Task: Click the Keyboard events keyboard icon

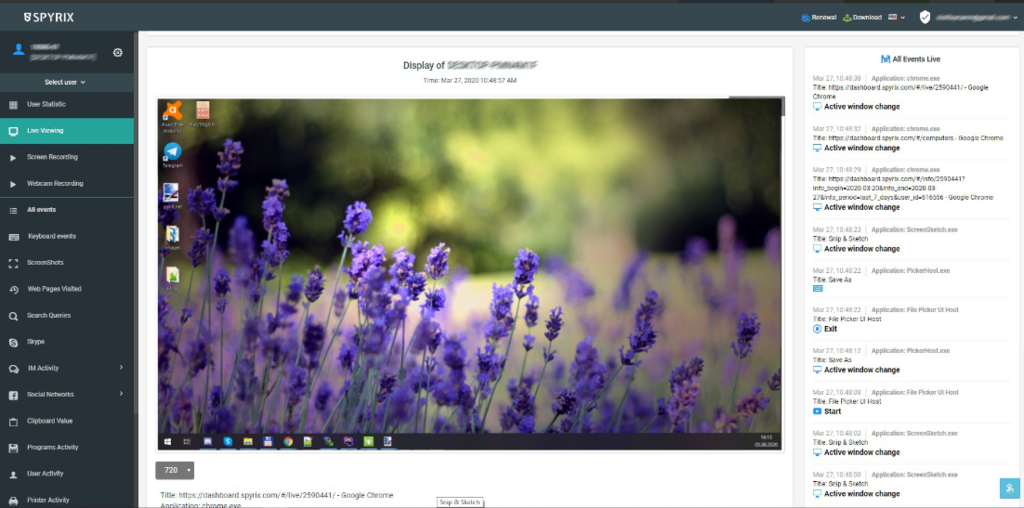Action: (x=14, y=237)
